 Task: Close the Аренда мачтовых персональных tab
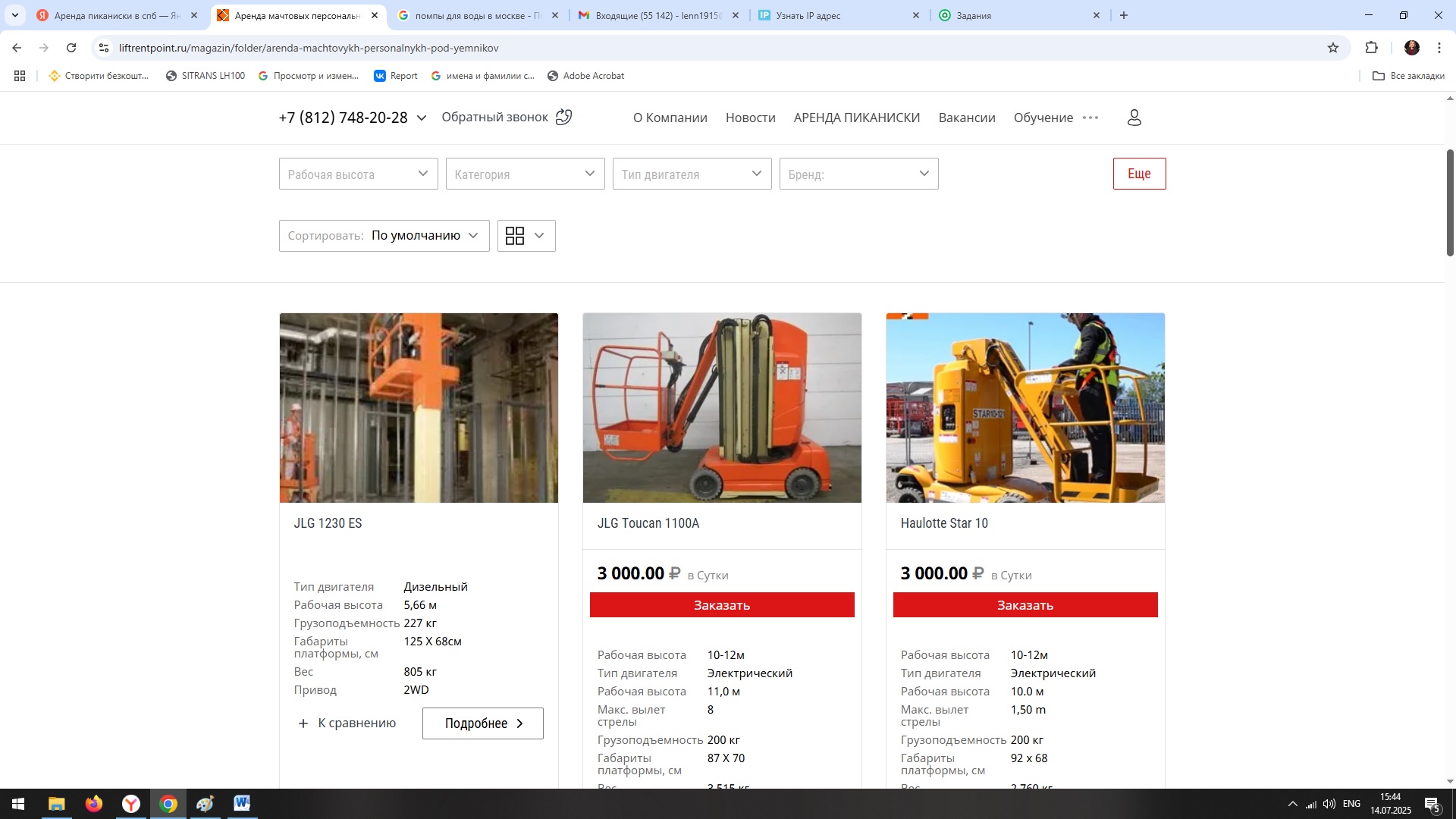(375, 15)
